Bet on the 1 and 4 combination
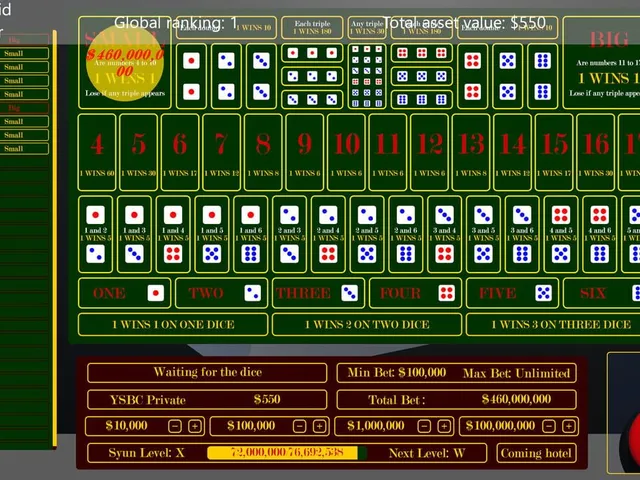Image resolution: width=640 pixels, height=480 pixels. tap(173, 234)
